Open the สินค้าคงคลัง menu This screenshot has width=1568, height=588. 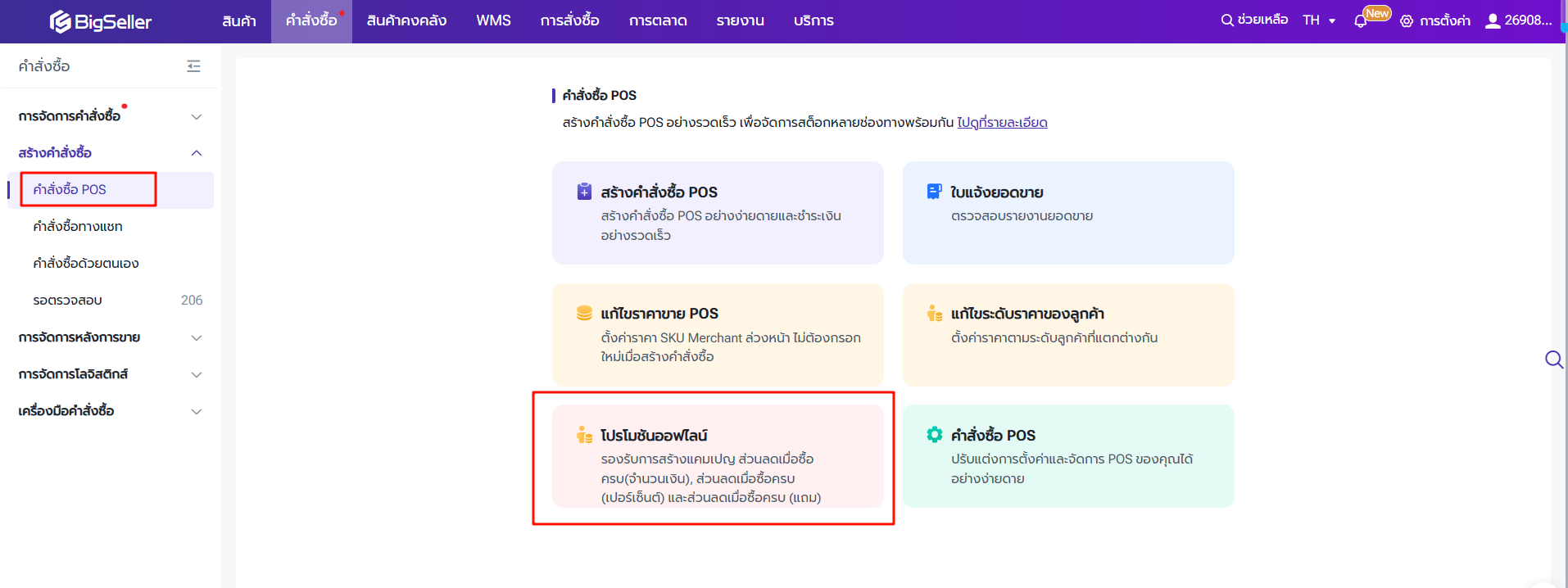(406, 21)
